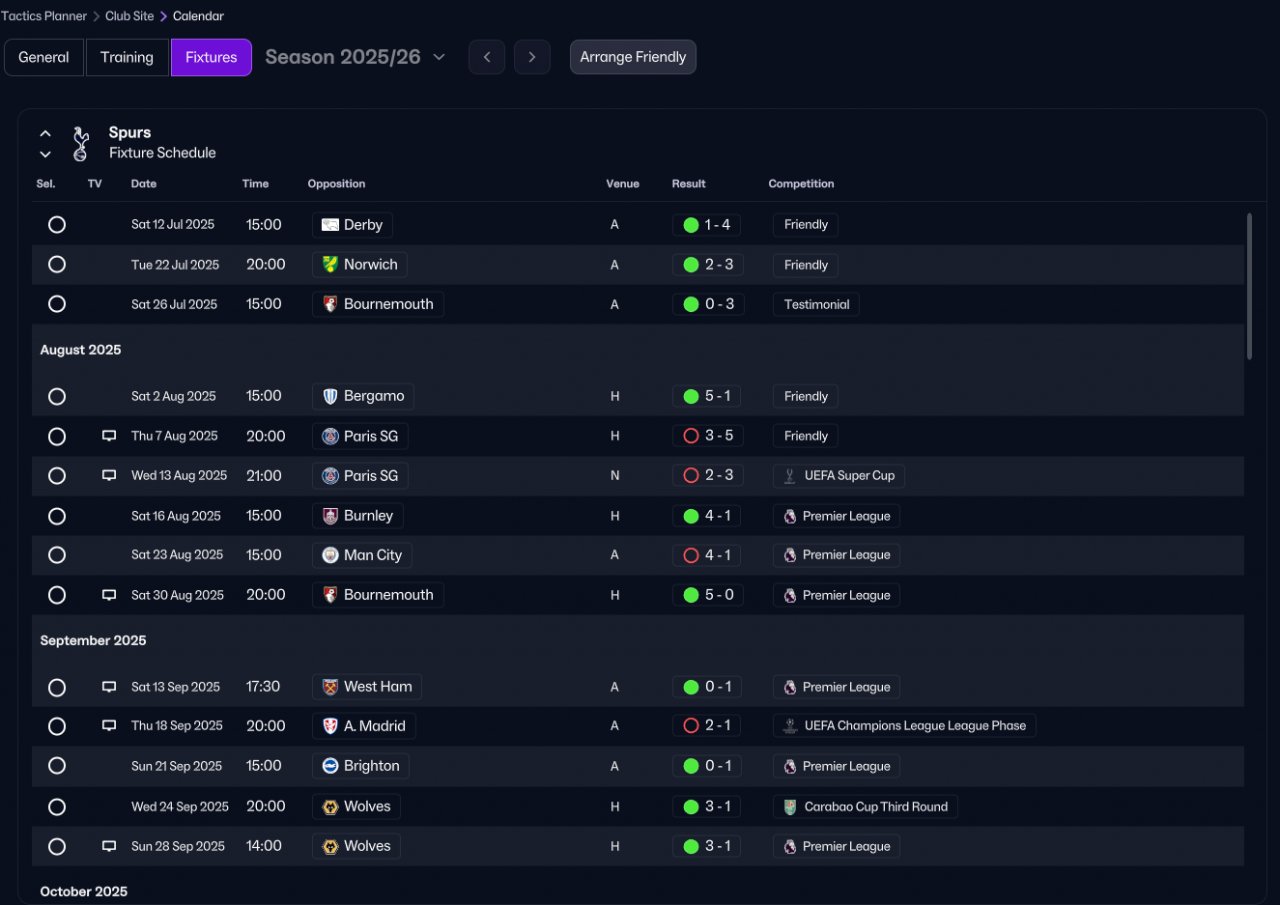This screenshot has height=905, width=1280.
Task: Click Paris SG's badge in the Thu 7 Aug row
Action: tap(330, 436)
